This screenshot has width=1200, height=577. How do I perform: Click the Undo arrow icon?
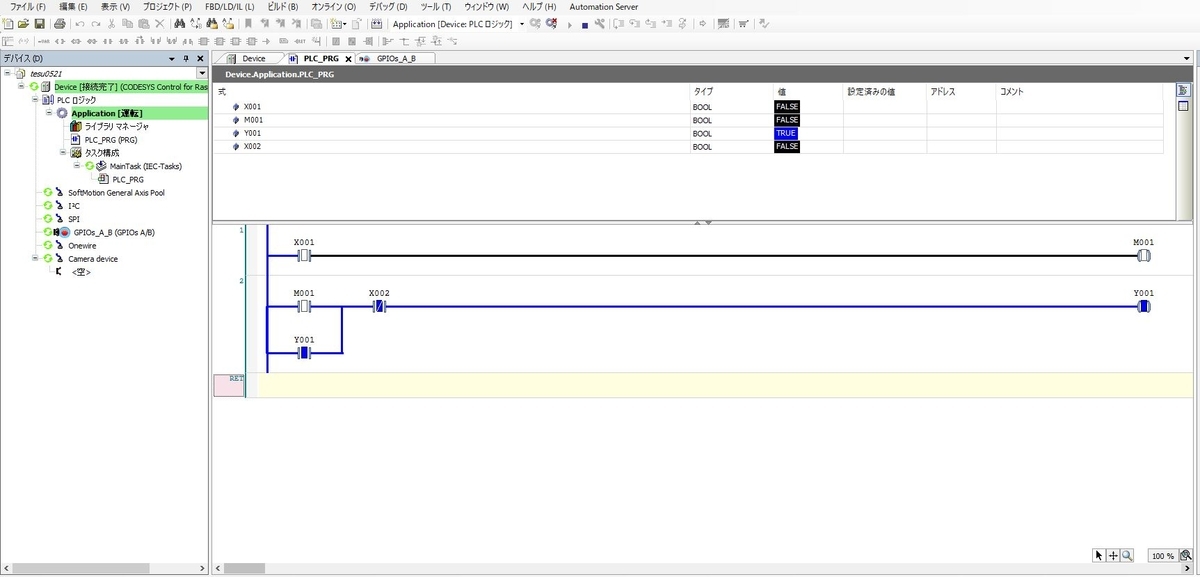pyautogui.click(x=80, y=23)
